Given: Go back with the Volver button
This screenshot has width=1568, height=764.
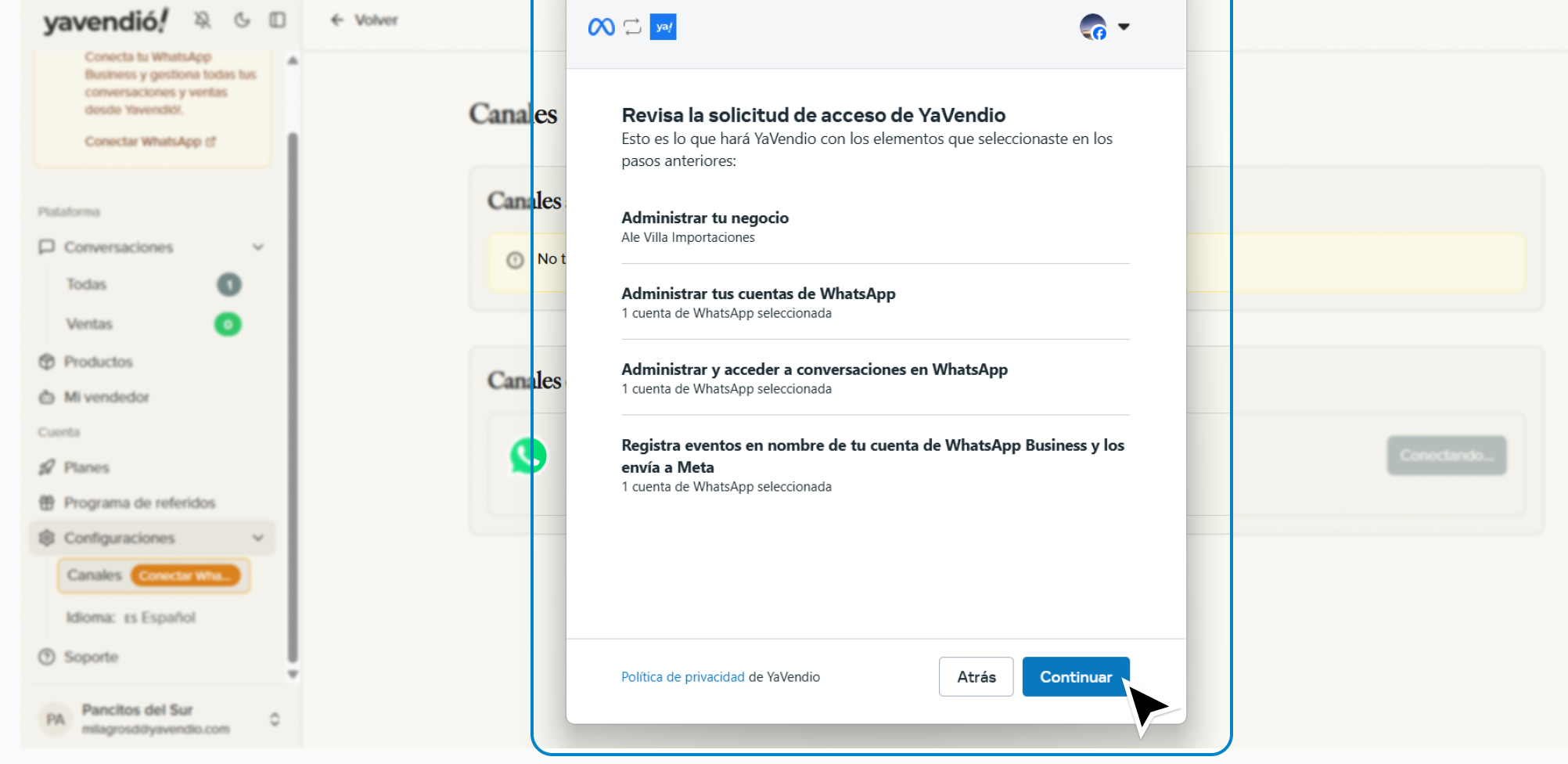Looking at the screenshot, I should 364,20.
